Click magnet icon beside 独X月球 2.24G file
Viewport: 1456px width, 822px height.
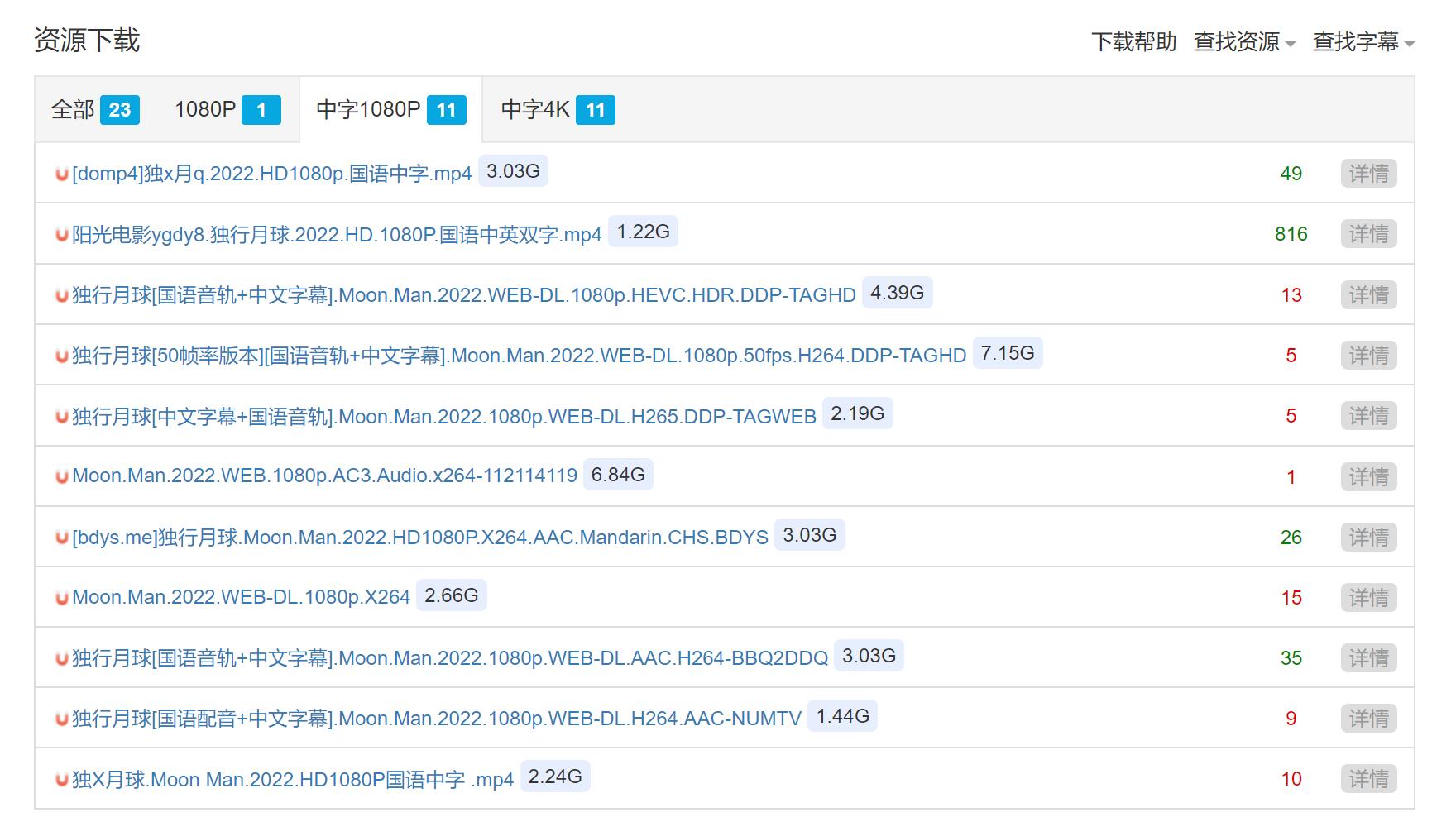pos(61,780)
